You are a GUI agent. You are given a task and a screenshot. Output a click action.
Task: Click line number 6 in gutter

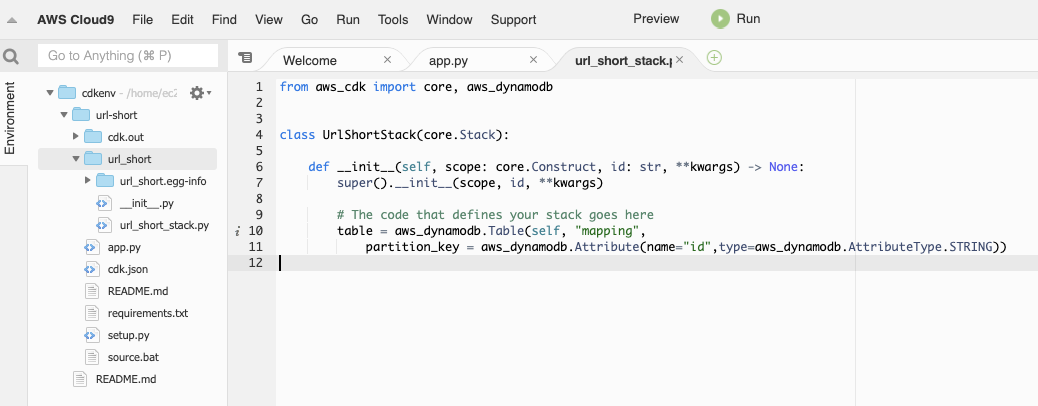(x=258, y=167)
